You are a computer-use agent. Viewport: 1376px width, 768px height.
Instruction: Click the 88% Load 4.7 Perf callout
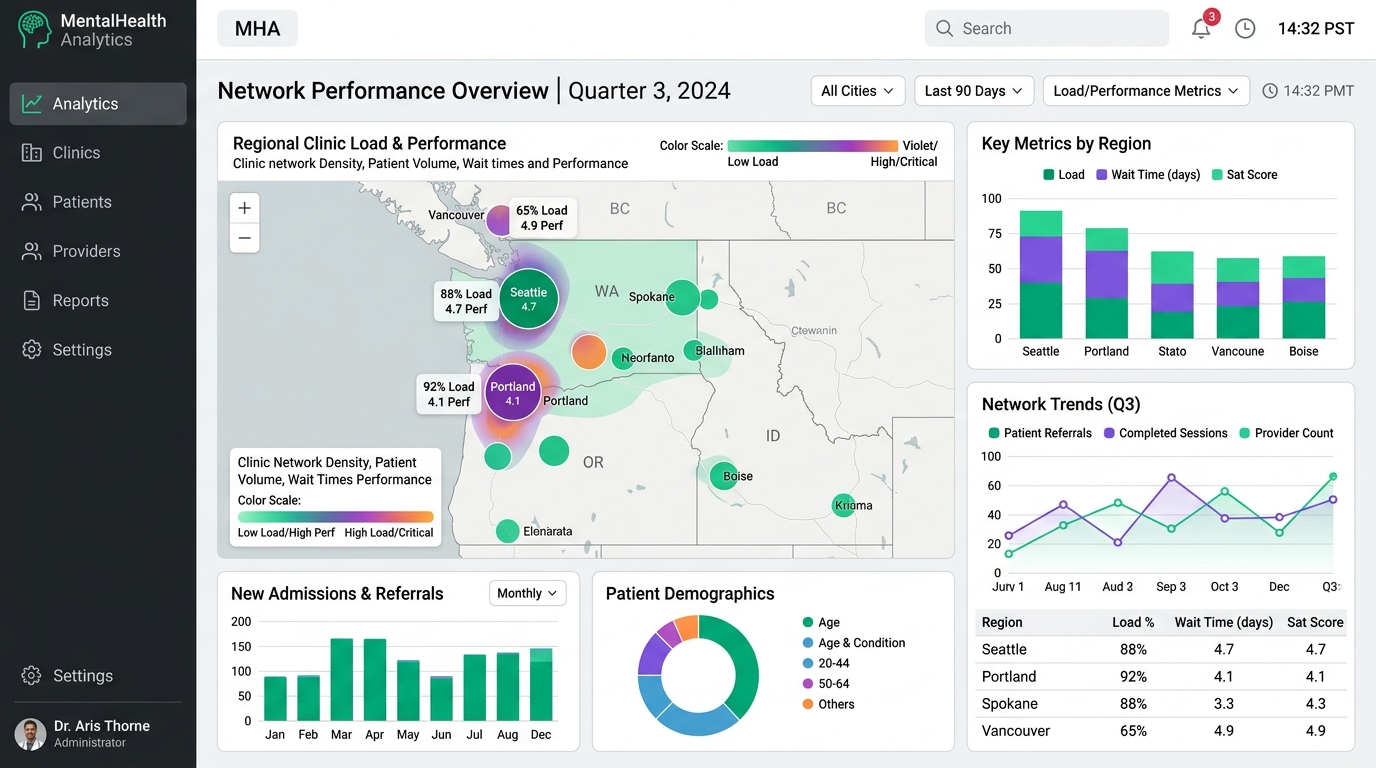(x=466, y=301)
